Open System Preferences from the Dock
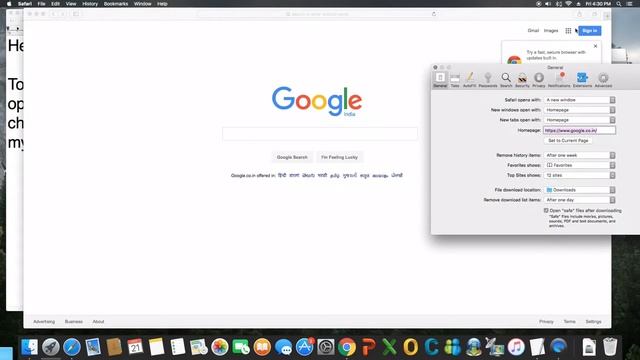This screenshot has height=360, width=640. (x=326, y=347)
